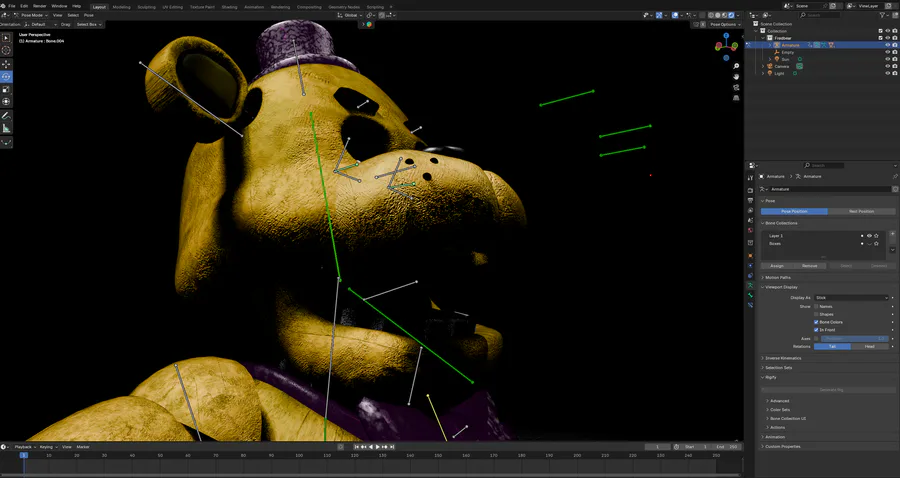This screenshot has height=478, width=900.
Task: Open the Object properties tab
Action: 750,256
